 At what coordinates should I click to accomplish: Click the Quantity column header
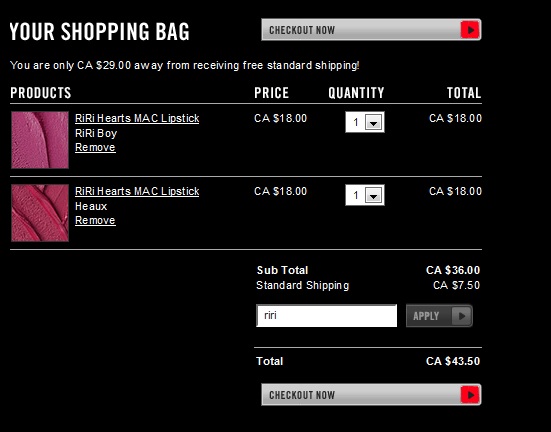tap(356, 93)
